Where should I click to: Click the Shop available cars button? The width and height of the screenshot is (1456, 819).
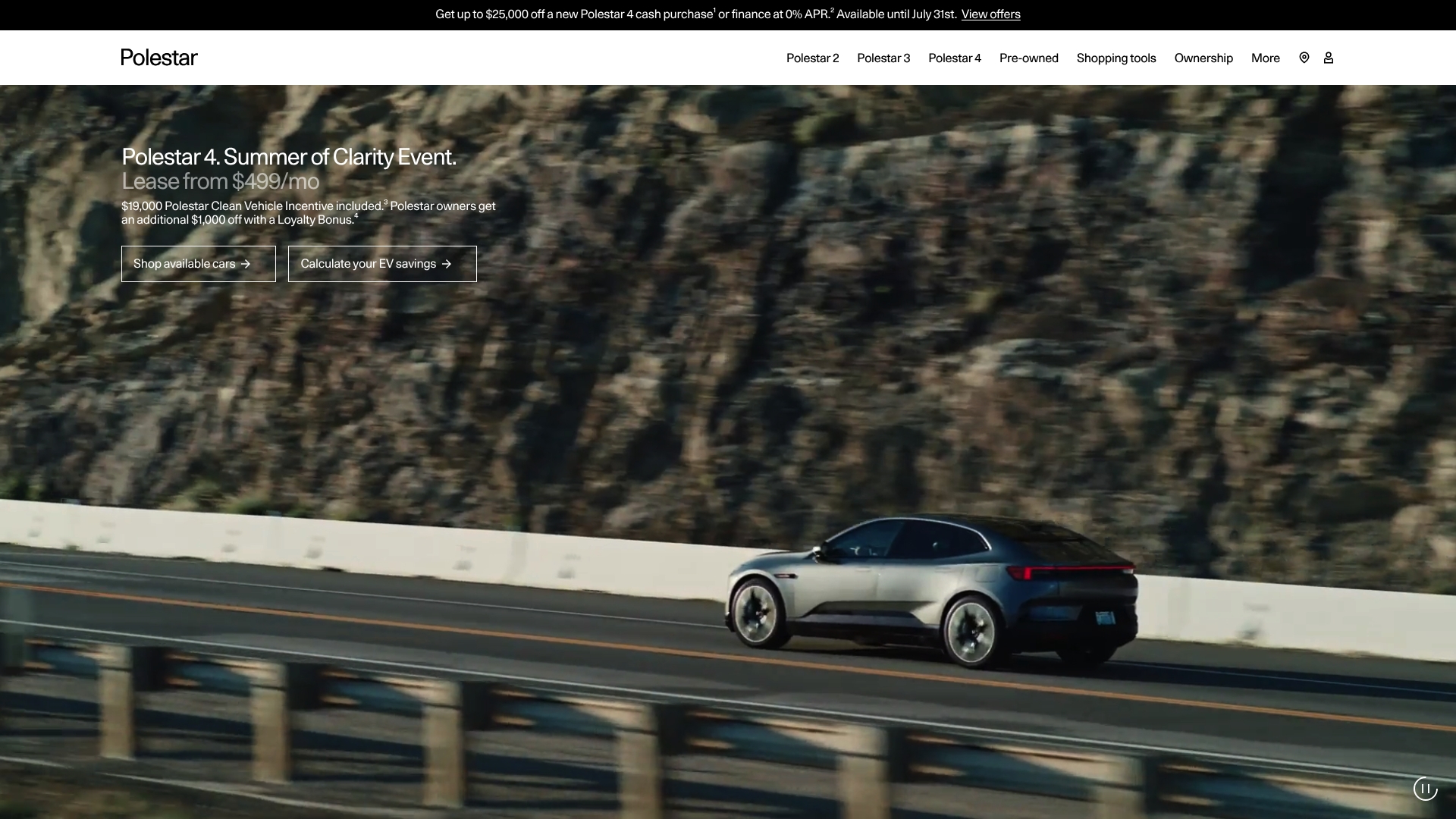coord(199,264)
